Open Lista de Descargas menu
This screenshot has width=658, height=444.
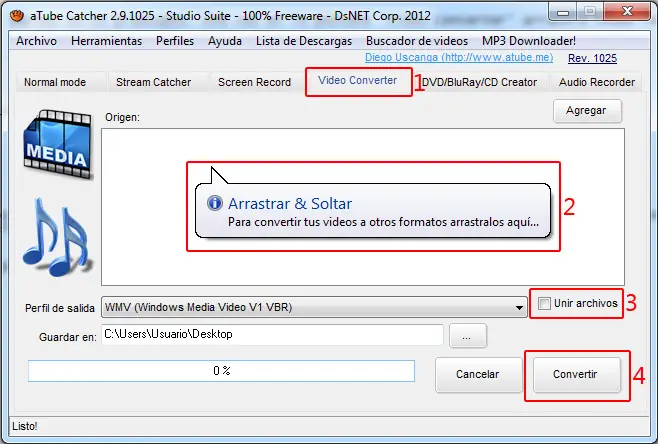point(304,41)
